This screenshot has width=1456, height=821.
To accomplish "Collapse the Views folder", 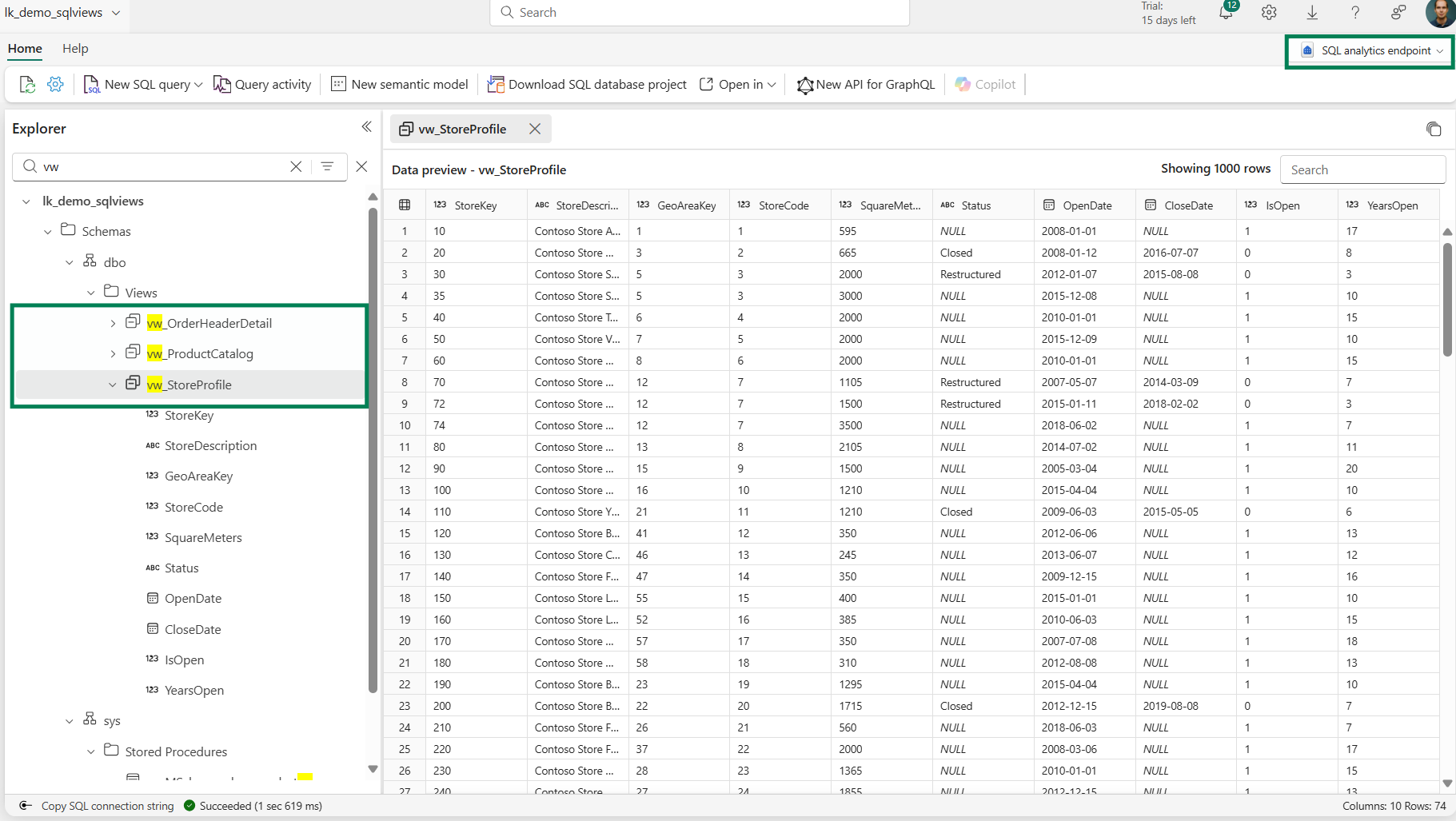I will 91,293.
